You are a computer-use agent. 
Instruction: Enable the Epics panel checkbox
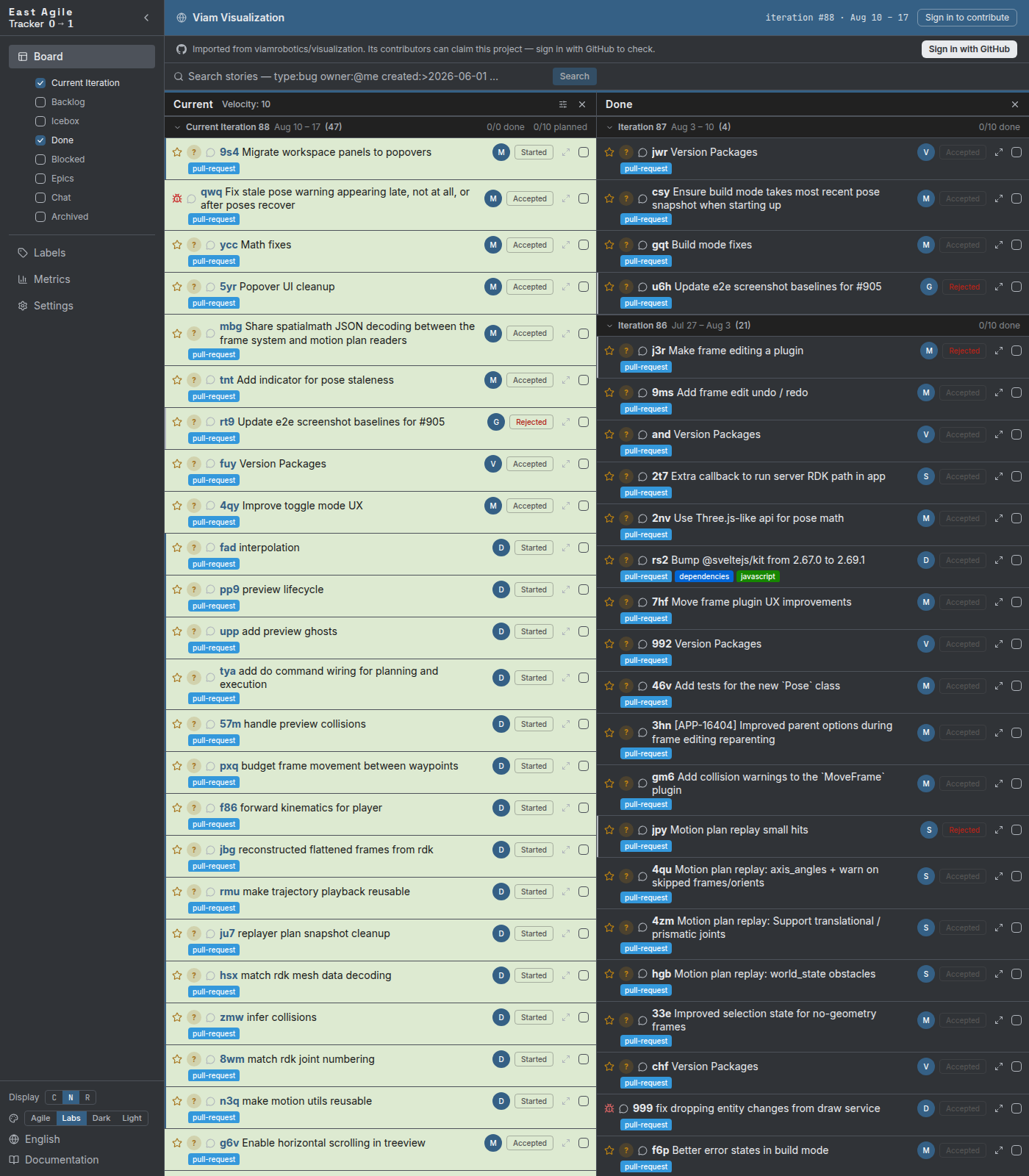[x=40, y=179]
